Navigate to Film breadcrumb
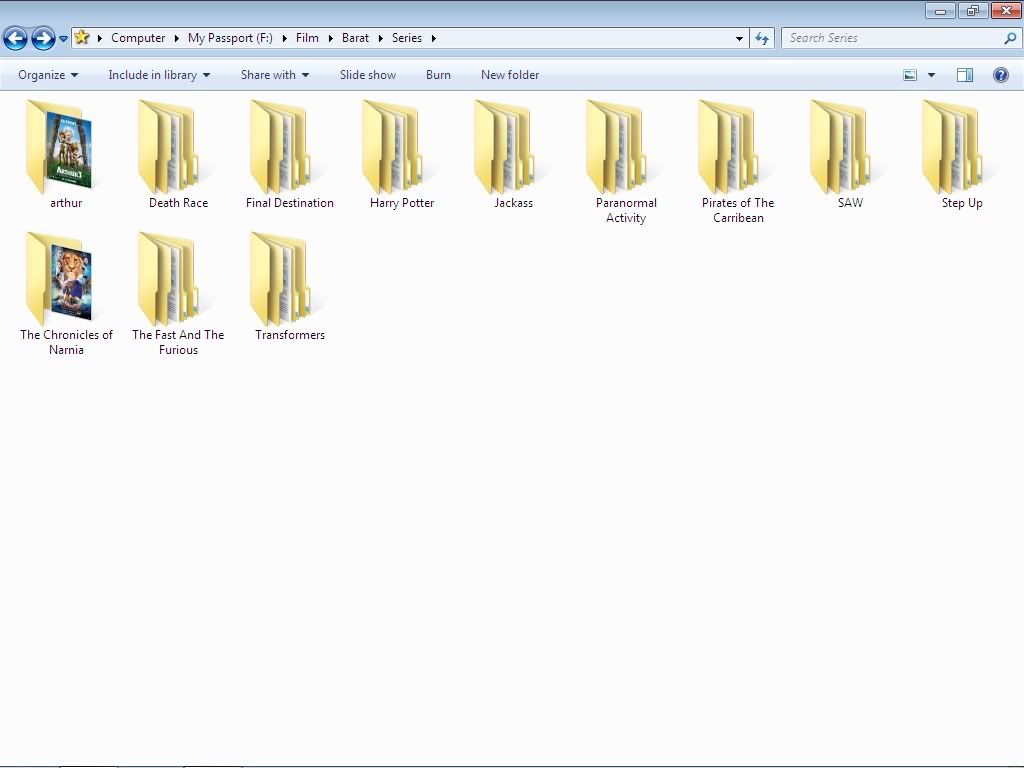This screenshot has height=768, width=1024. pos(307,38)
